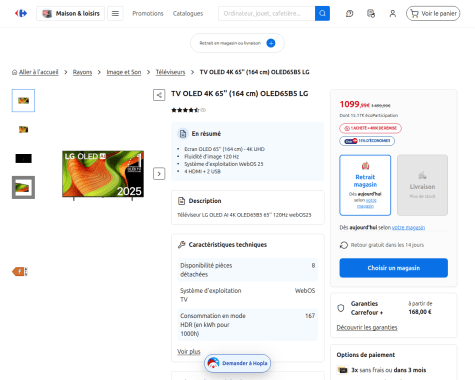Viewport: 475px width, 380px height.
Task: Go to Promotions
Action: [148, 13]
